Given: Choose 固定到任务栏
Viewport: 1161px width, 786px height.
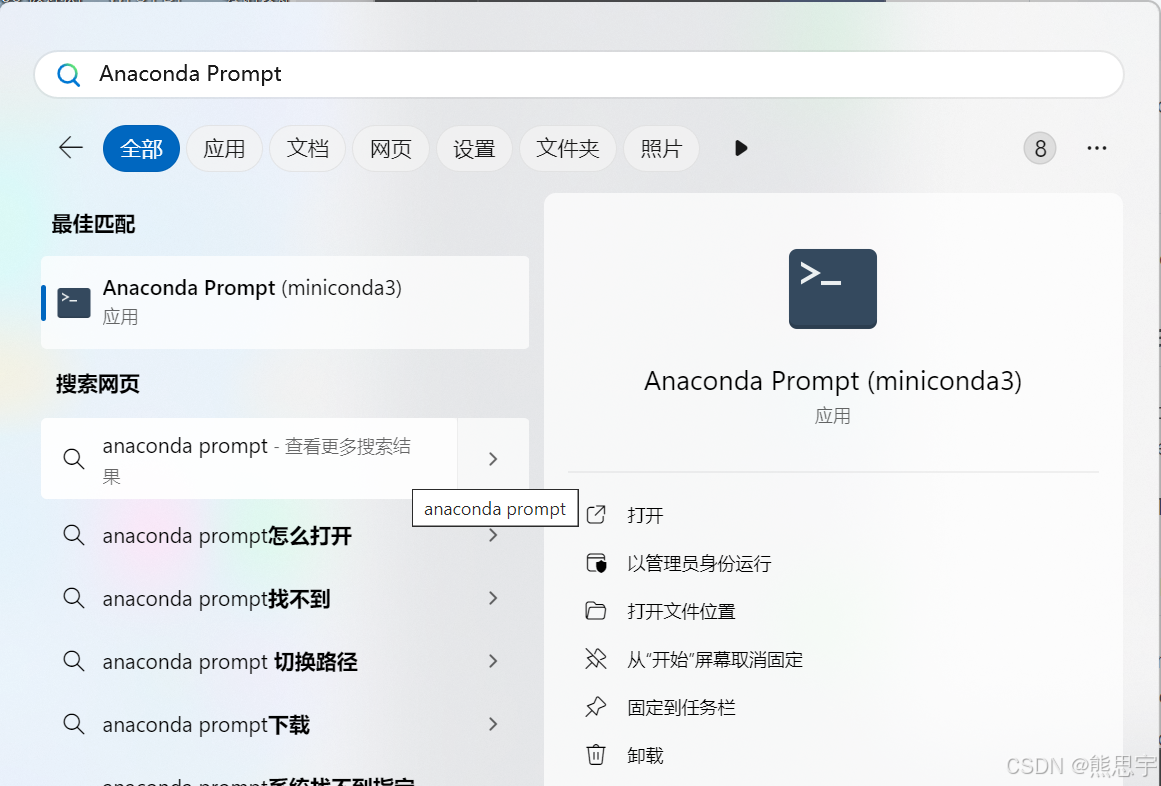Looking at the screenshot, I should (x=681, y=708).
